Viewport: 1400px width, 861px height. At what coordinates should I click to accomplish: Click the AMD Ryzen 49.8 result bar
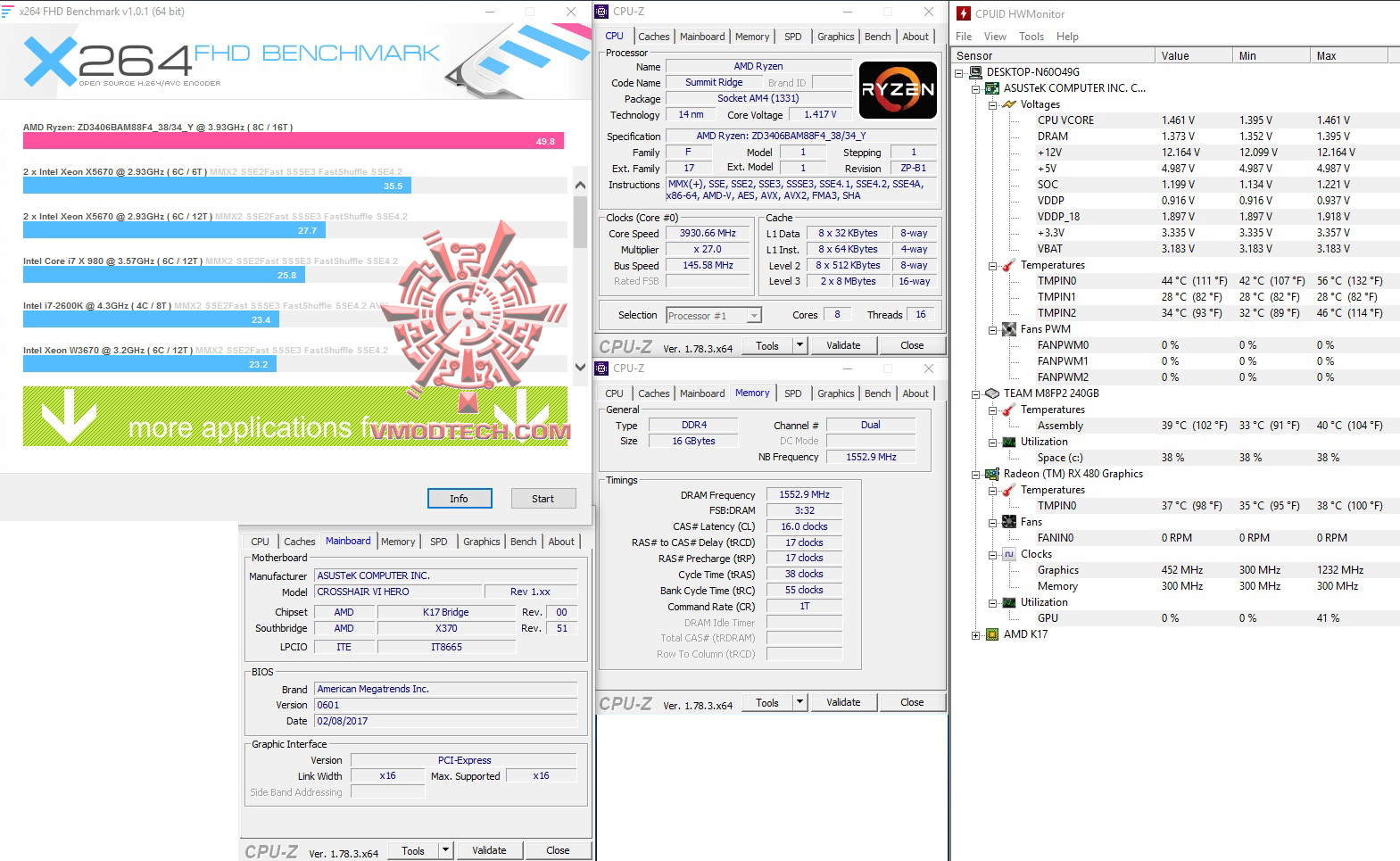pos(294,141)
